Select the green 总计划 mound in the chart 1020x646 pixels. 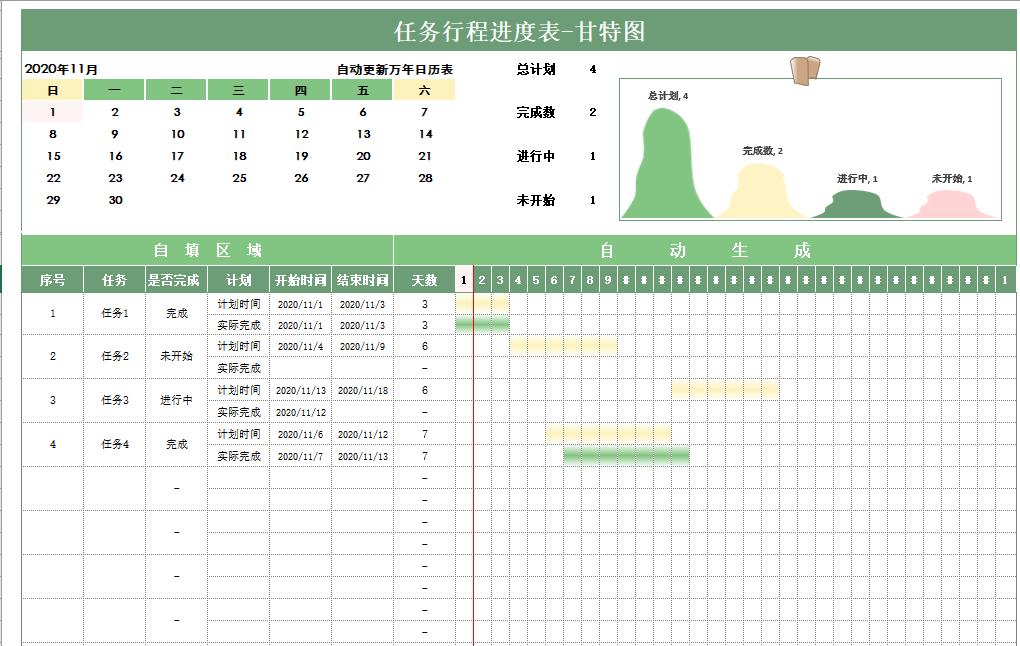(664, 170)
